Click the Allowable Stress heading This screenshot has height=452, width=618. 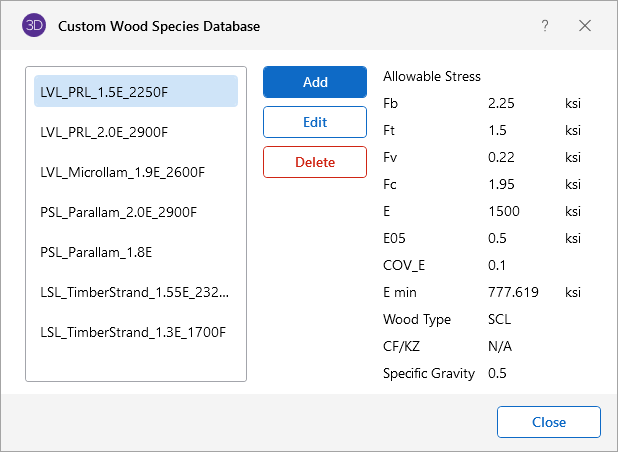tap(431, 76)
